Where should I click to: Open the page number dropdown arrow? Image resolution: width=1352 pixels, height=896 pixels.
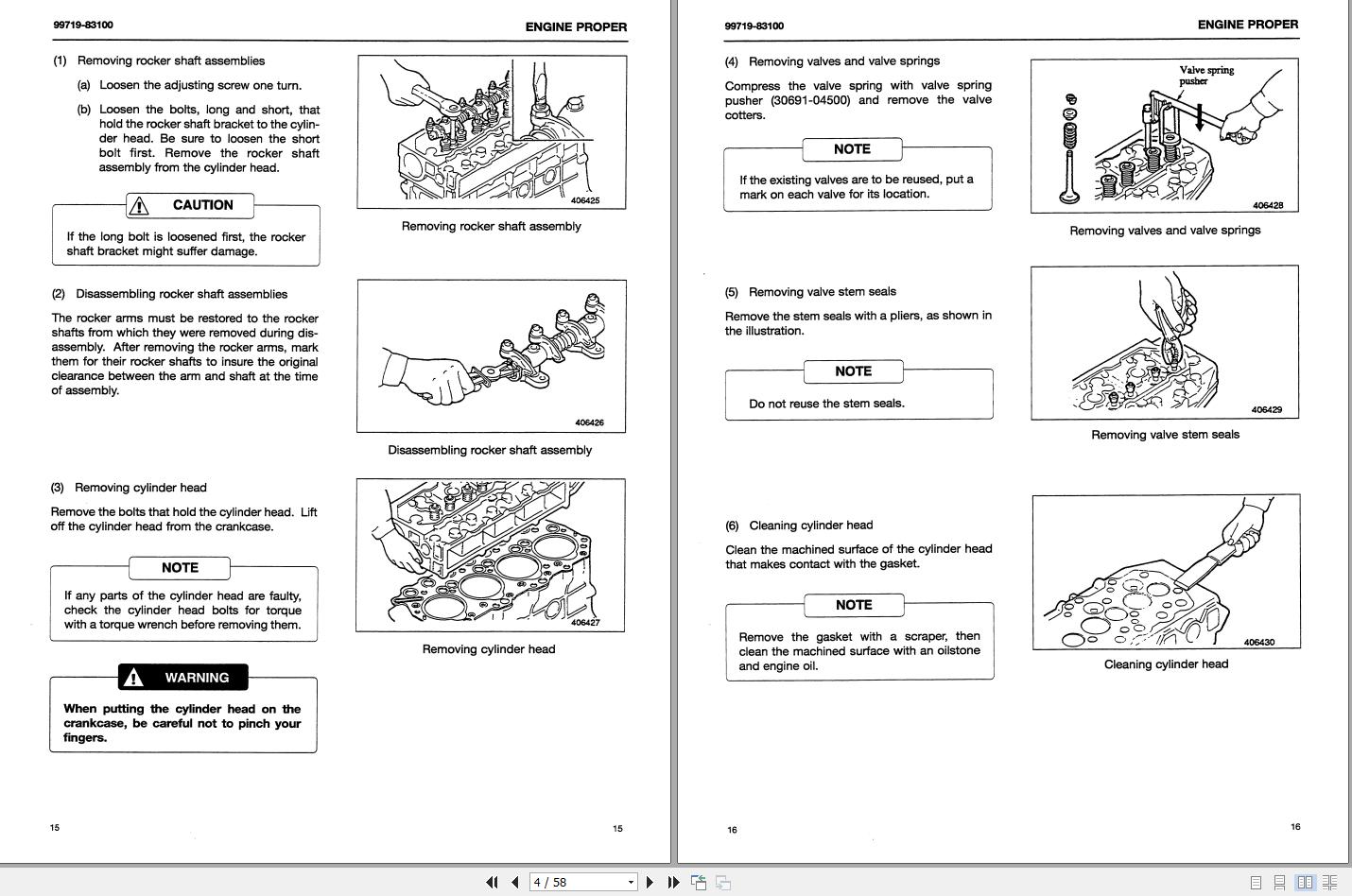(x=631, y=883)
